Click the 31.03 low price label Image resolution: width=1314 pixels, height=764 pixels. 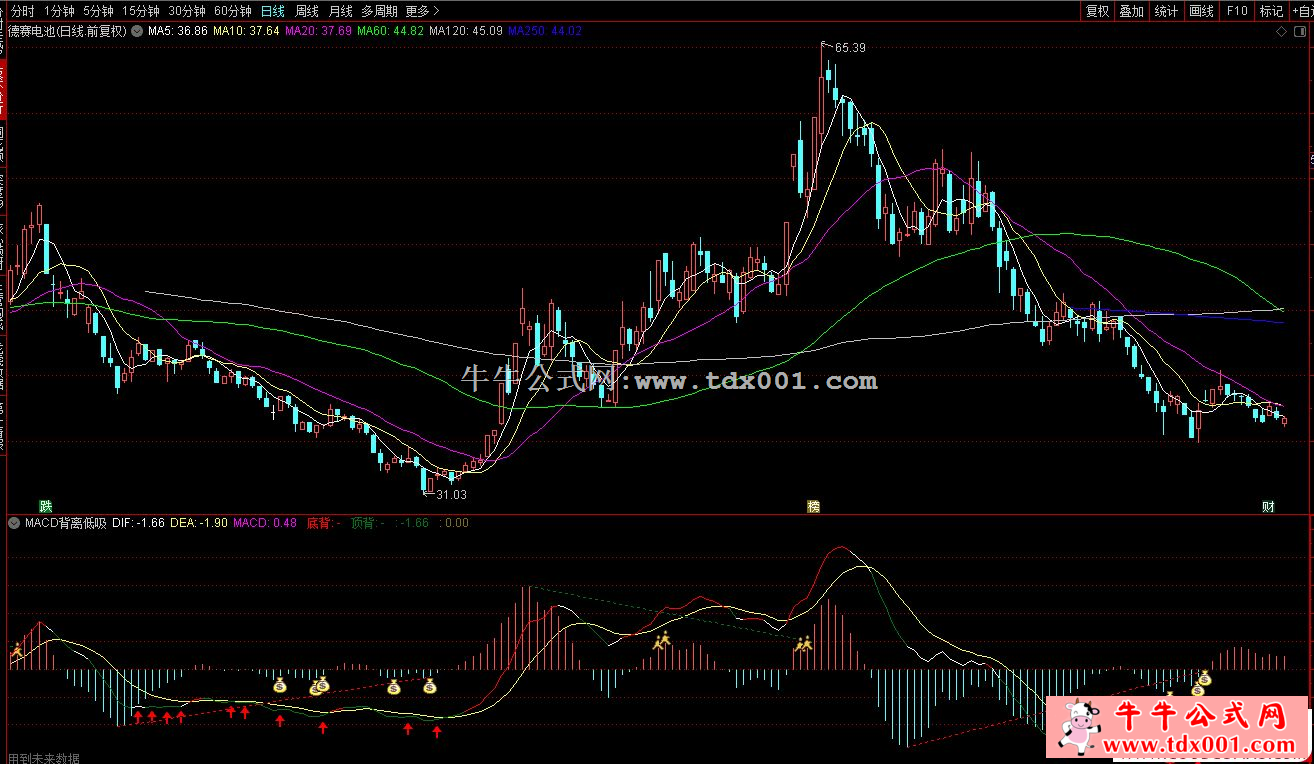click(x=452, y=494)
